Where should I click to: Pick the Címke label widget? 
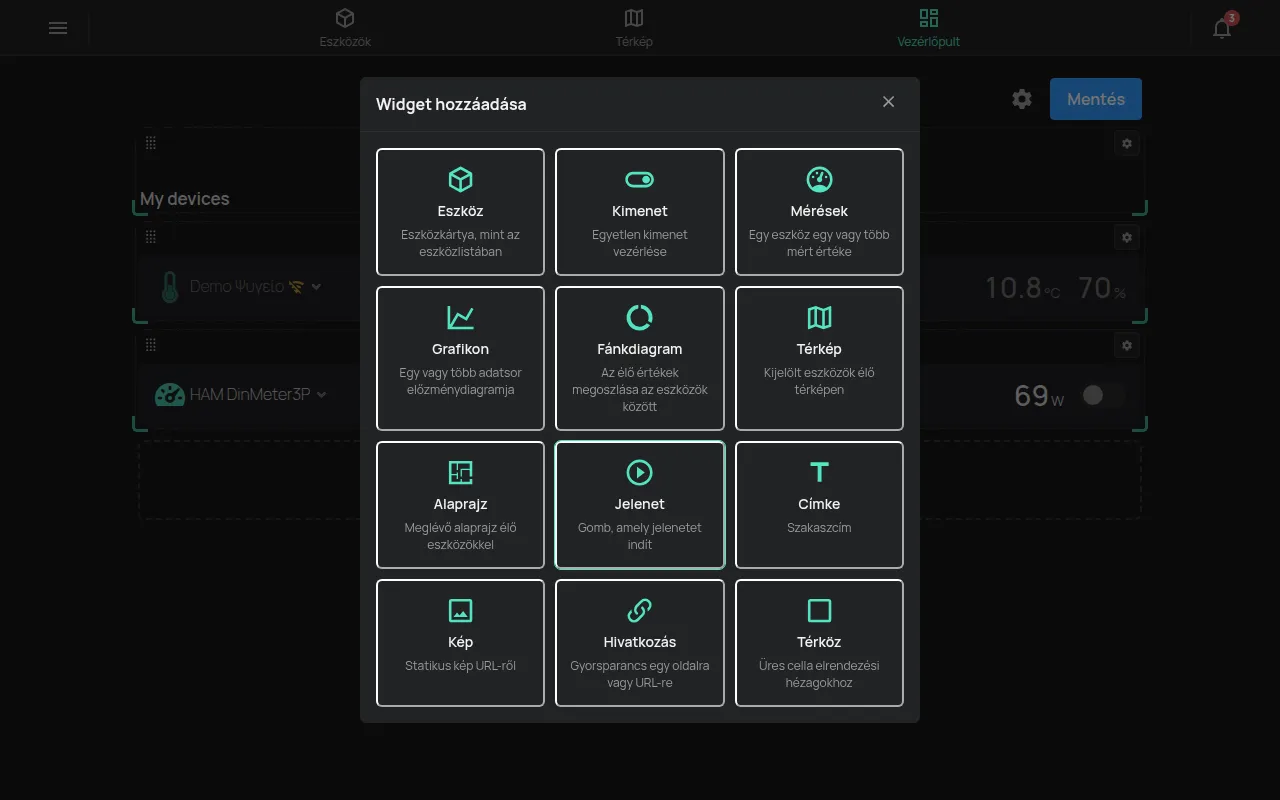819,505
